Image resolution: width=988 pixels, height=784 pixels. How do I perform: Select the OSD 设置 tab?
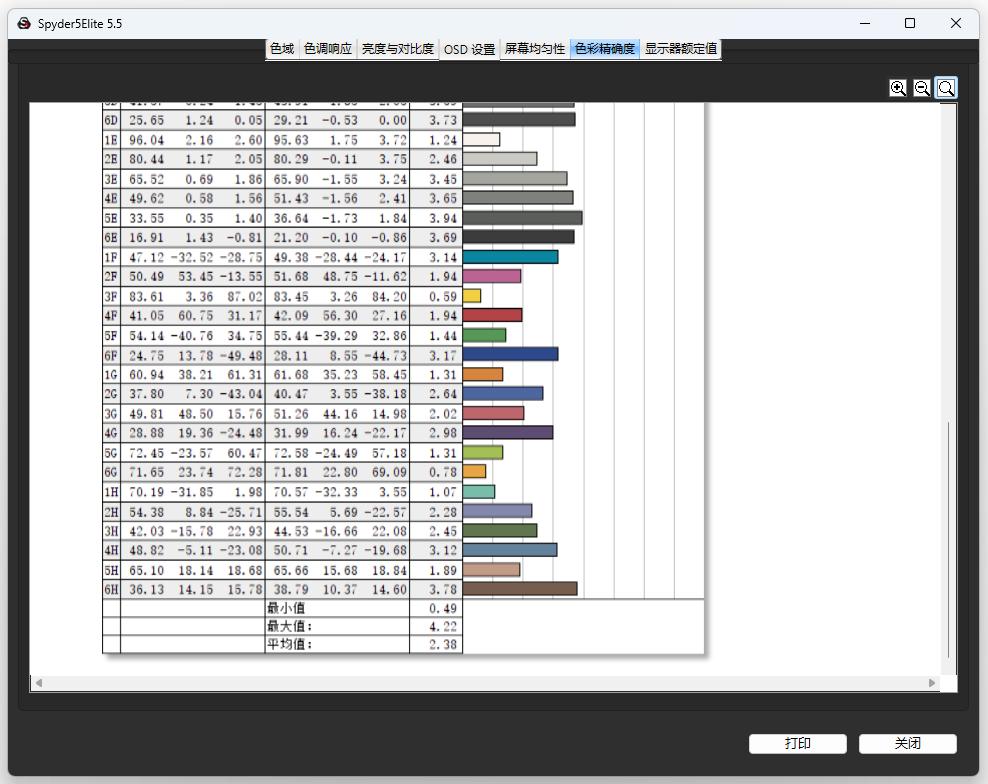(469, 49)
